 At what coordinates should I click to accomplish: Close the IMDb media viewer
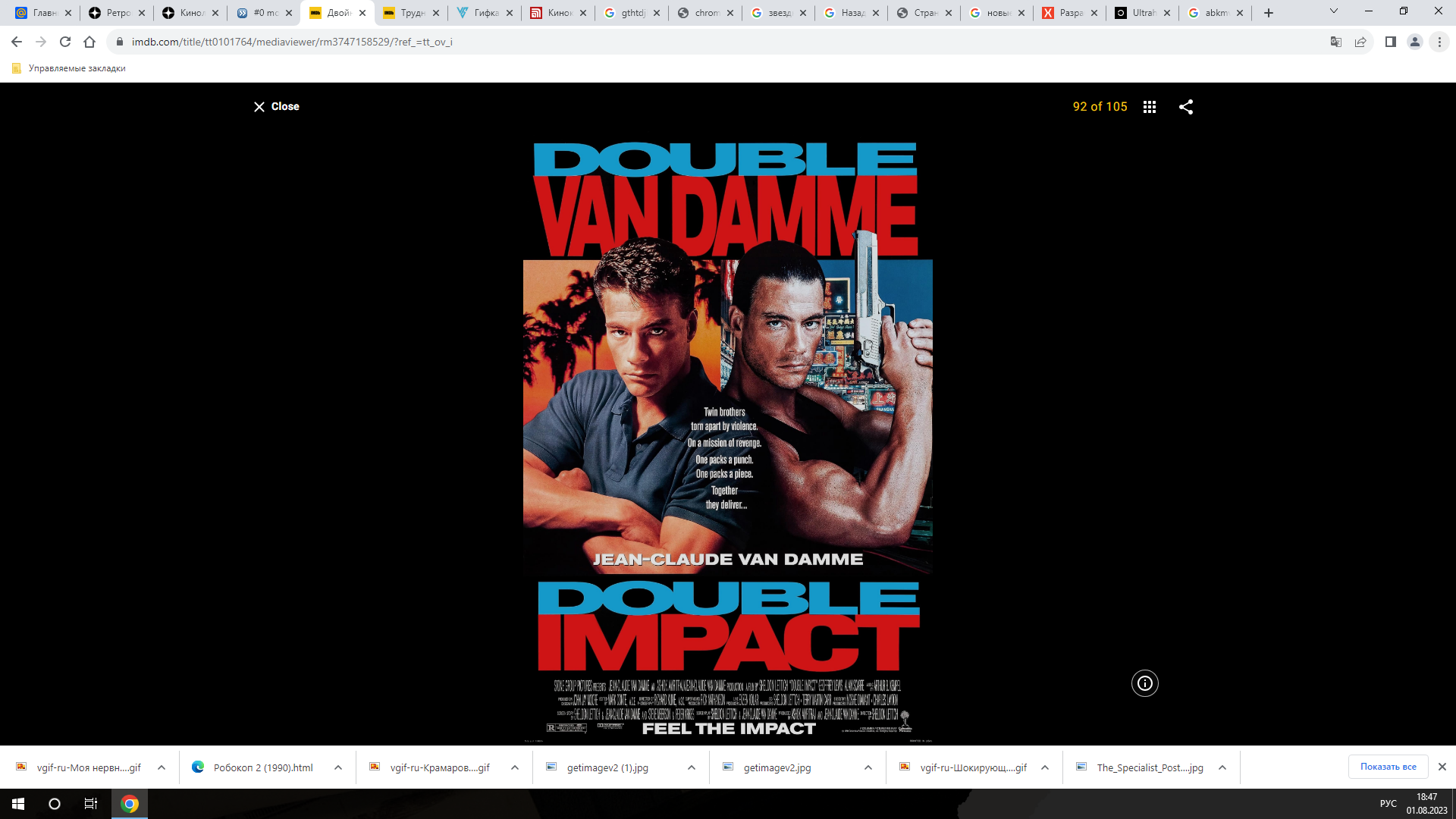276,107
